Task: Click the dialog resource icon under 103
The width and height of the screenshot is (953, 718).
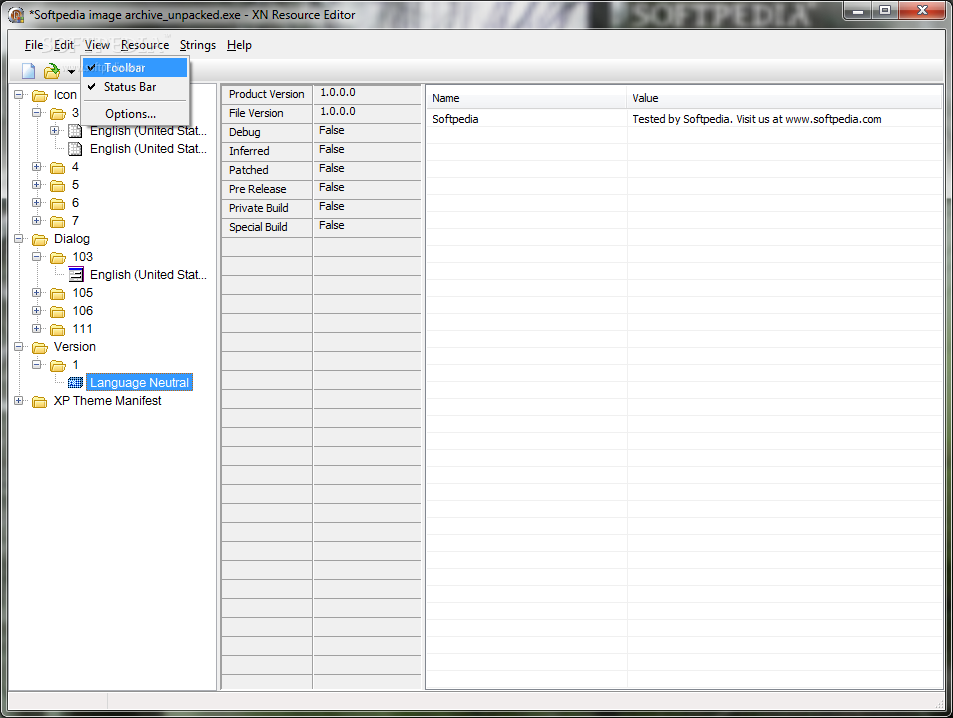Action: coord(75,275)
